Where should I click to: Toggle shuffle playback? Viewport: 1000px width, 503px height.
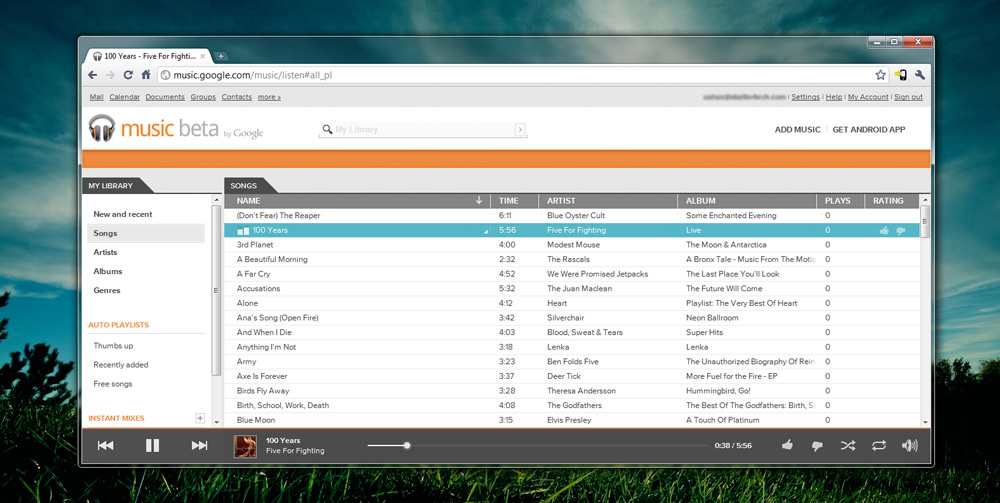point(848,446)
